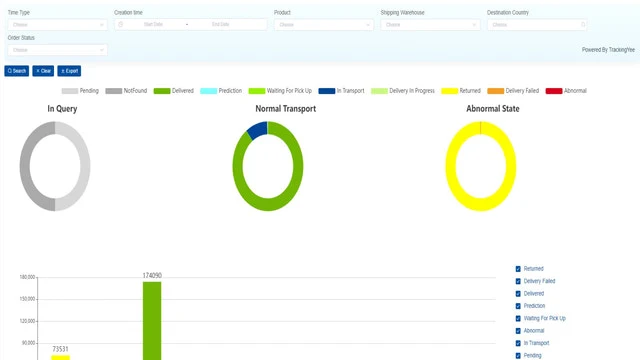The height and width of the screenshot is (360, 640).
Task: Click the Normal Transport chart title
Action: click(x=286, y=109)
